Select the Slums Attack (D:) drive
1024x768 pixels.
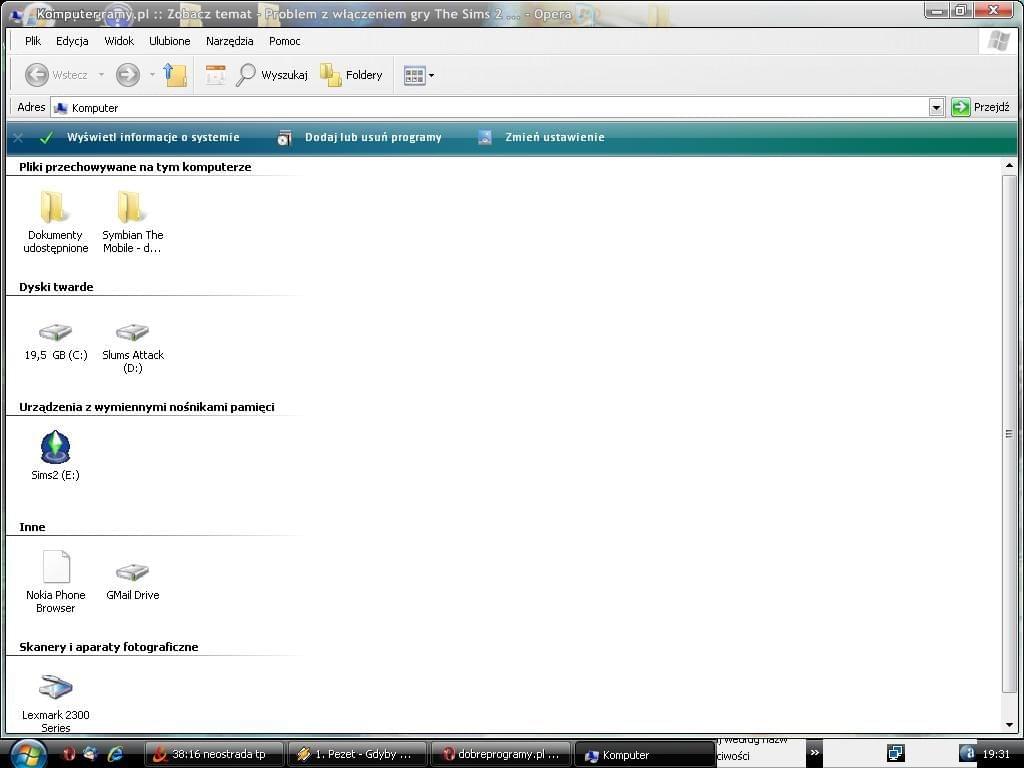coord(133,347)
